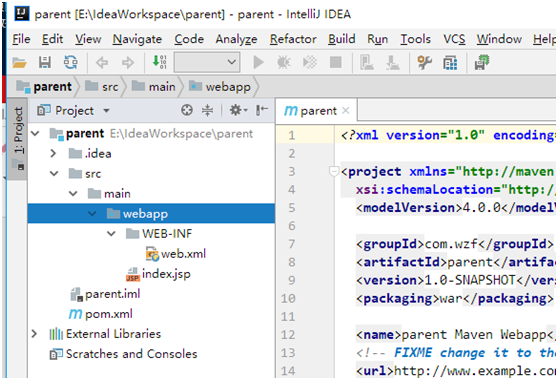Open the run configuration combo box
Image resolution: width=558 pixels, height=380 pixels.
click(207, 62)
